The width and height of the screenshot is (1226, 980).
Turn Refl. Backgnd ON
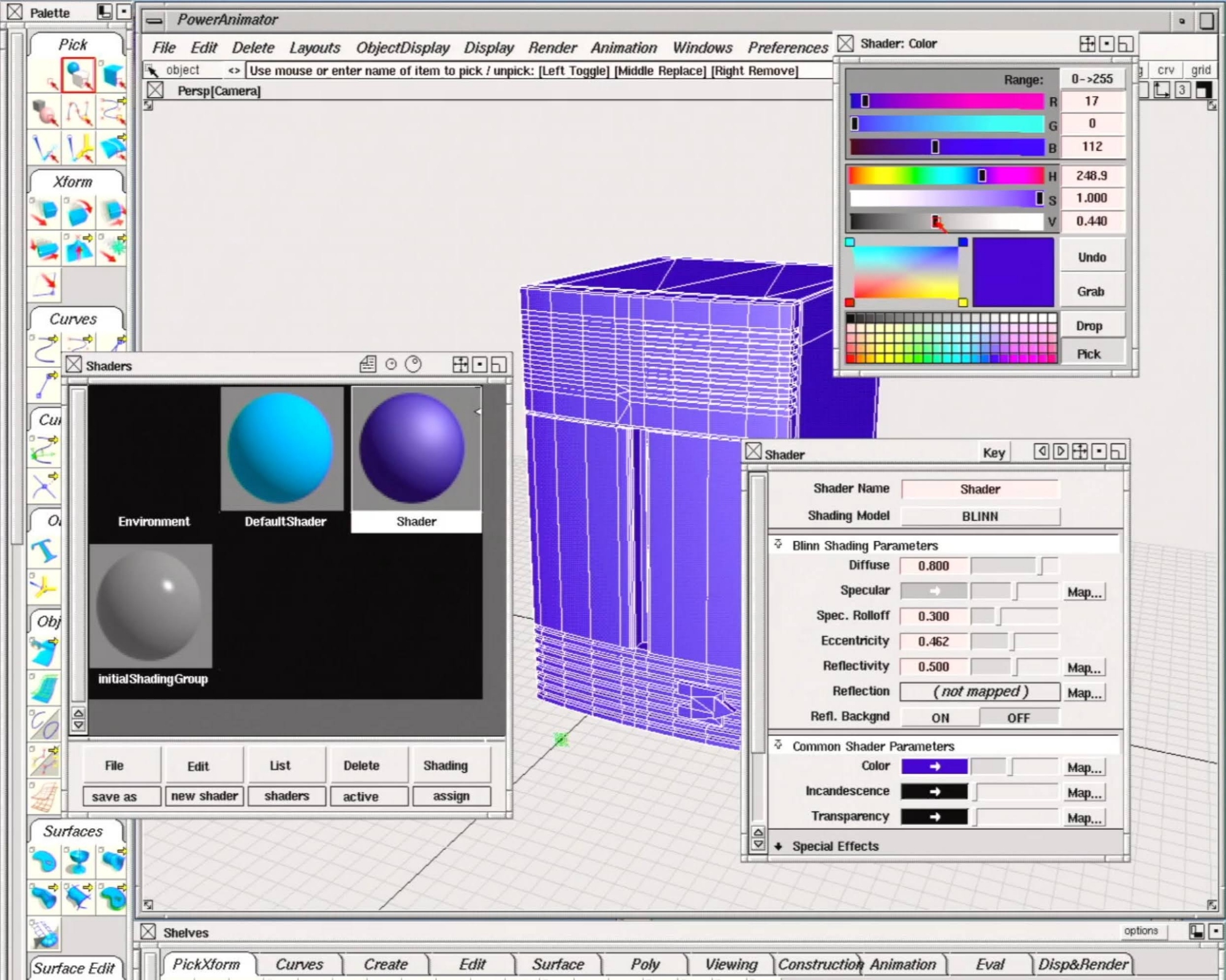(x=940, y=718)
